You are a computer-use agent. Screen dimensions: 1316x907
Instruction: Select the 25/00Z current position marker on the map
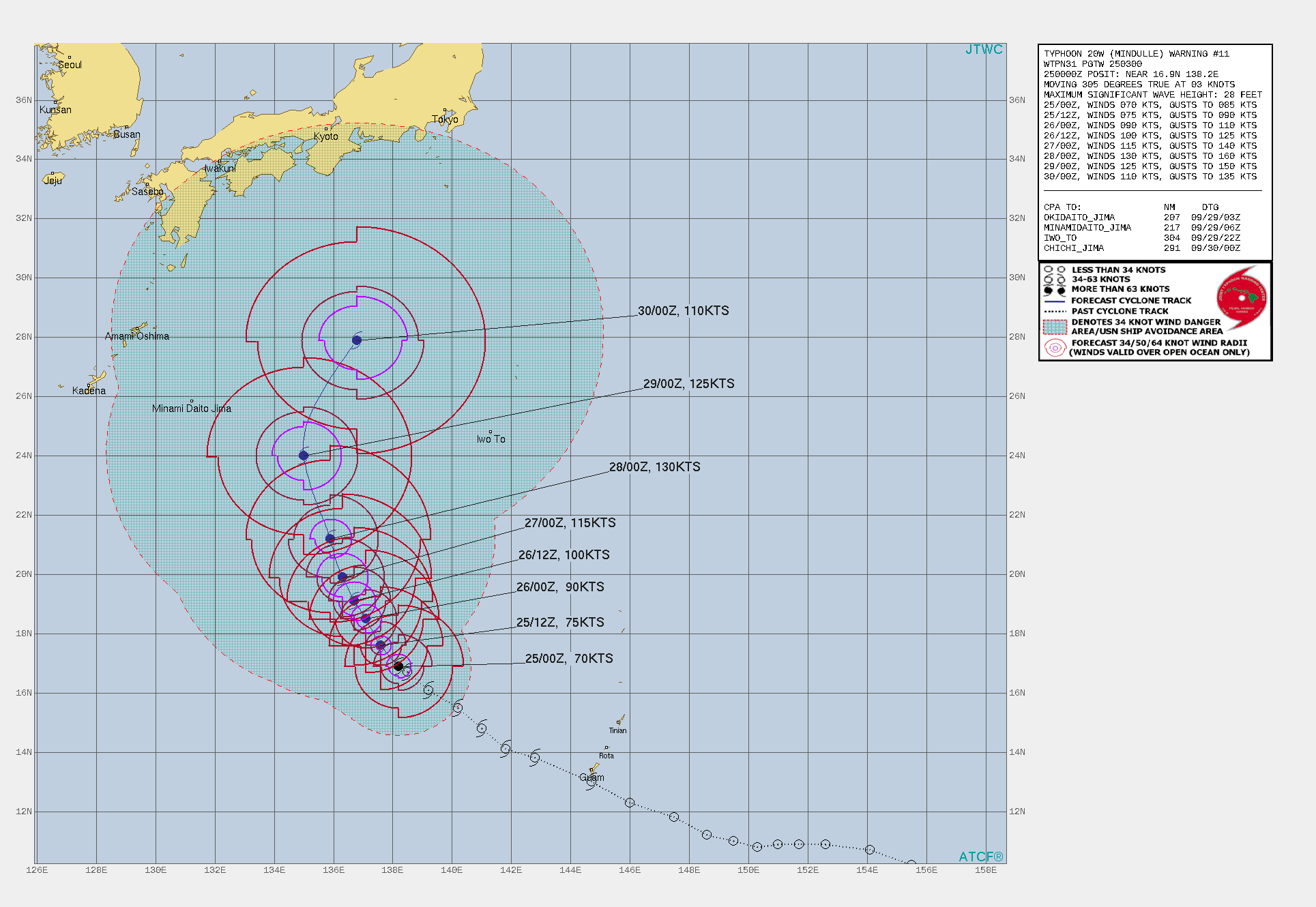click(398, 666)
